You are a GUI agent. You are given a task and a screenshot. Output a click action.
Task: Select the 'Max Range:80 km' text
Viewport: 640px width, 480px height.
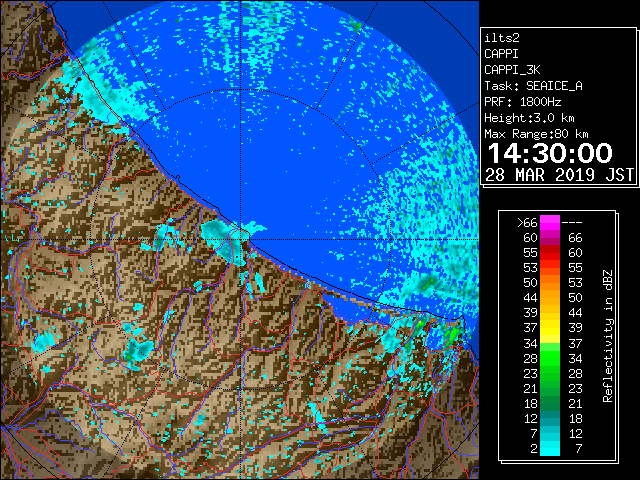[x=536, y=134]
